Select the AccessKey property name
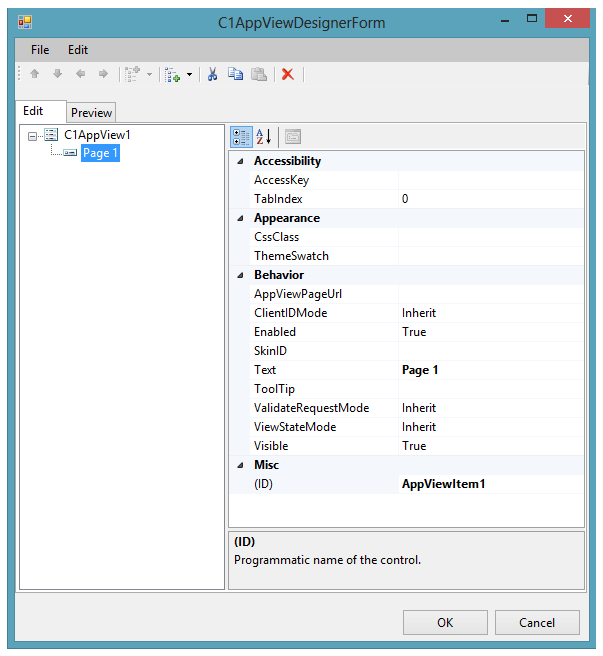 [282, 180]
